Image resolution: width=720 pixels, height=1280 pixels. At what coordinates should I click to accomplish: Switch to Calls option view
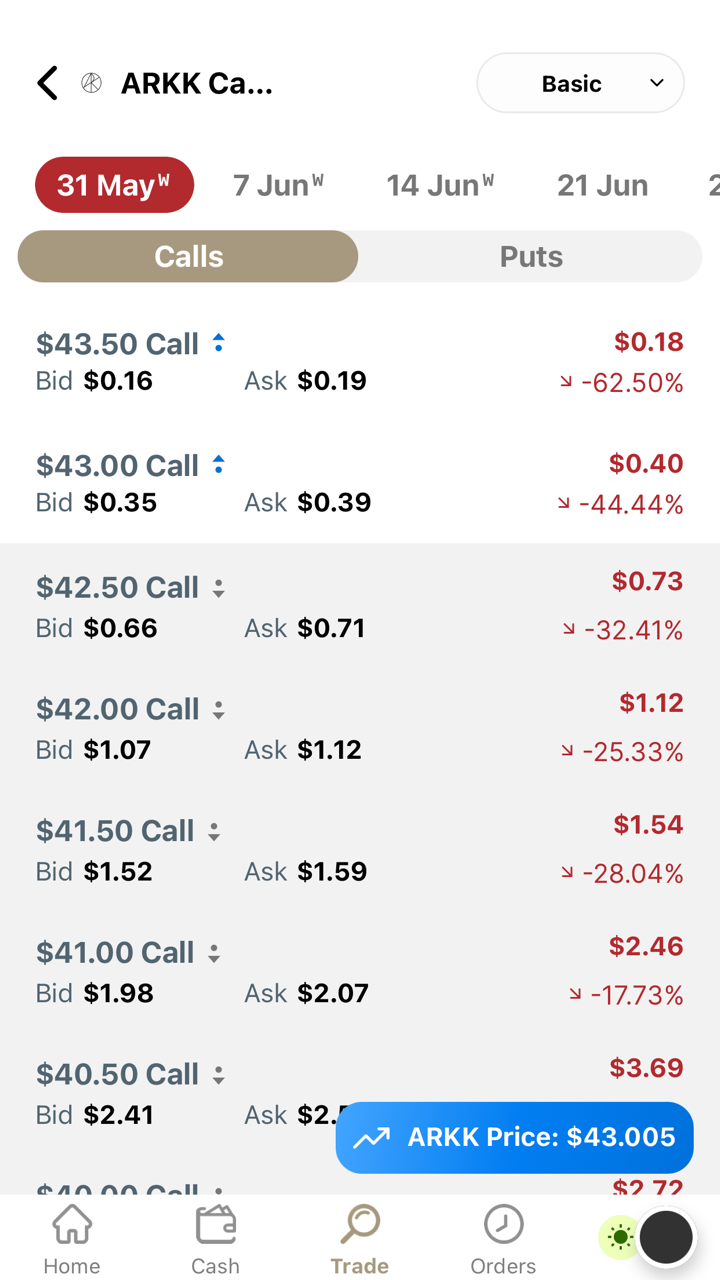click(x=188, y=257)
